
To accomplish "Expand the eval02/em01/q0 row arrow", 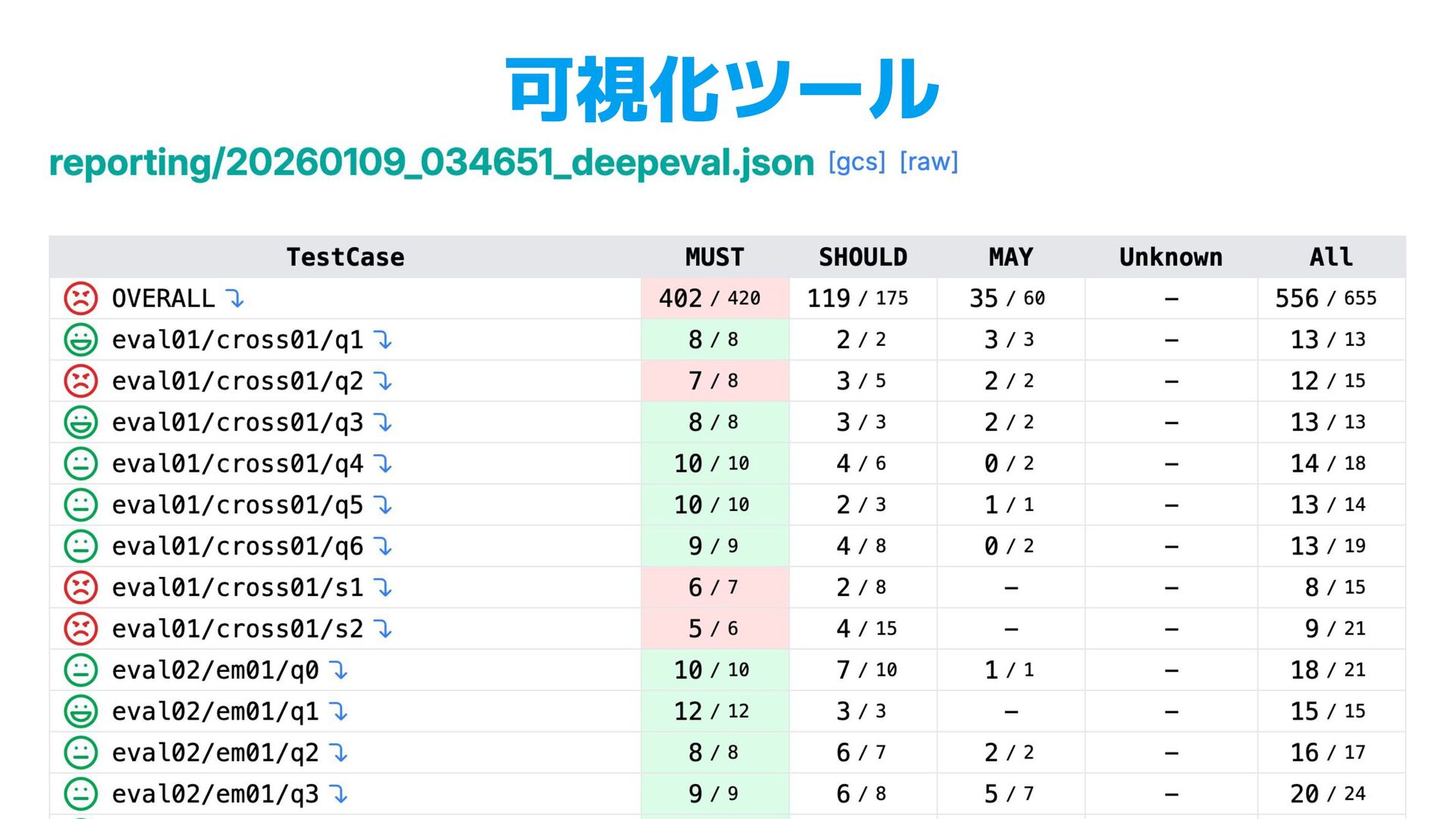I will 339,670.
